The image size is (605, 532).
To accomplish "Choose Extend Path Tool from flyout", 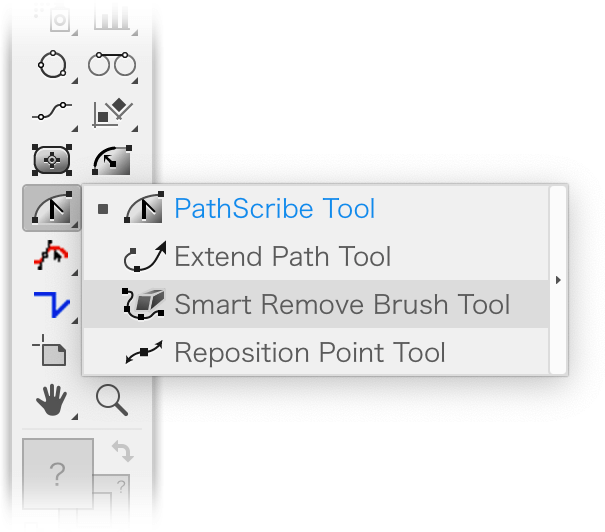I will 316,257.
